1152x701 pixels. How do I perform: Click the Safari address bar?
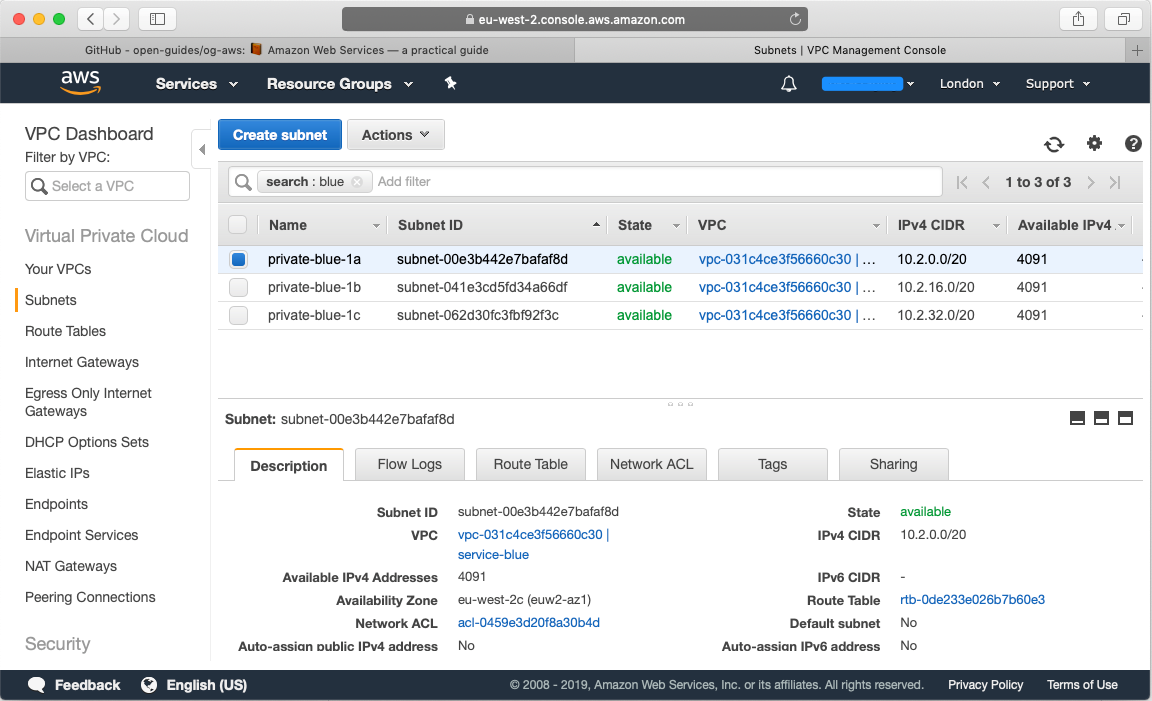(x=575, y=19)
